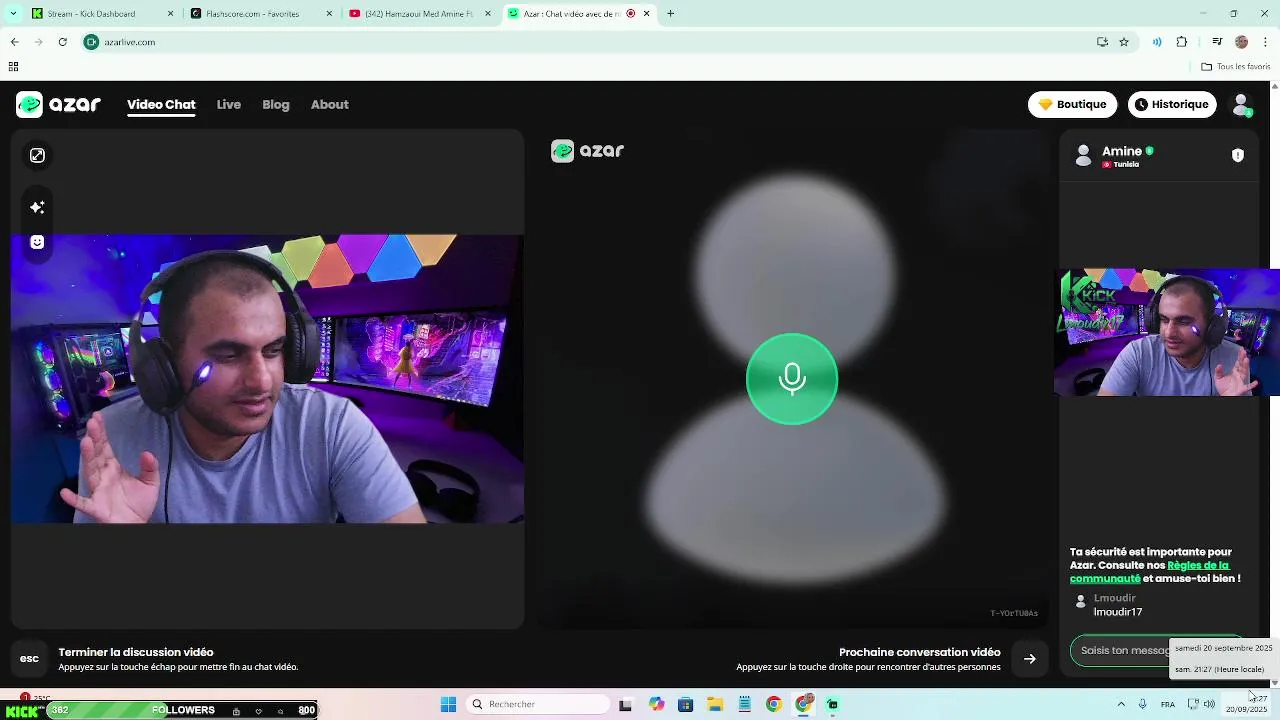Open the extensions puzzle icon
This screenshot has height=720, width=1280.
pyautogui.click(x=1182, y=42)
